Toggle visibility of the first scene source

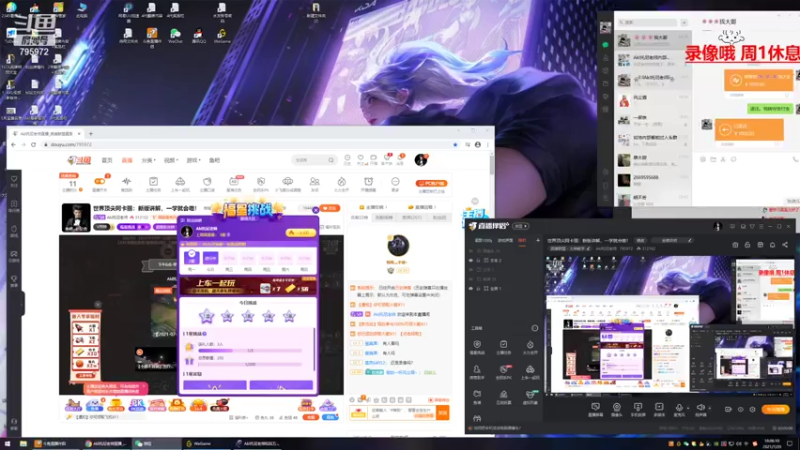point(471,251)
